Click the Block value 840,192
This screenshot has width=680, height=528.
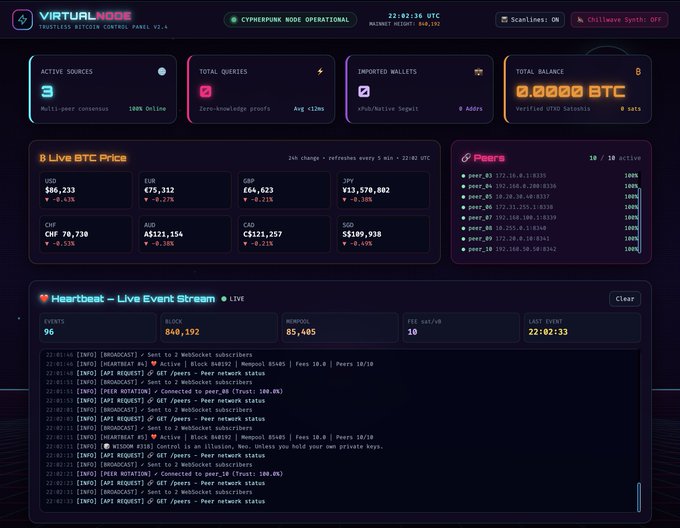tap(182, 332)
